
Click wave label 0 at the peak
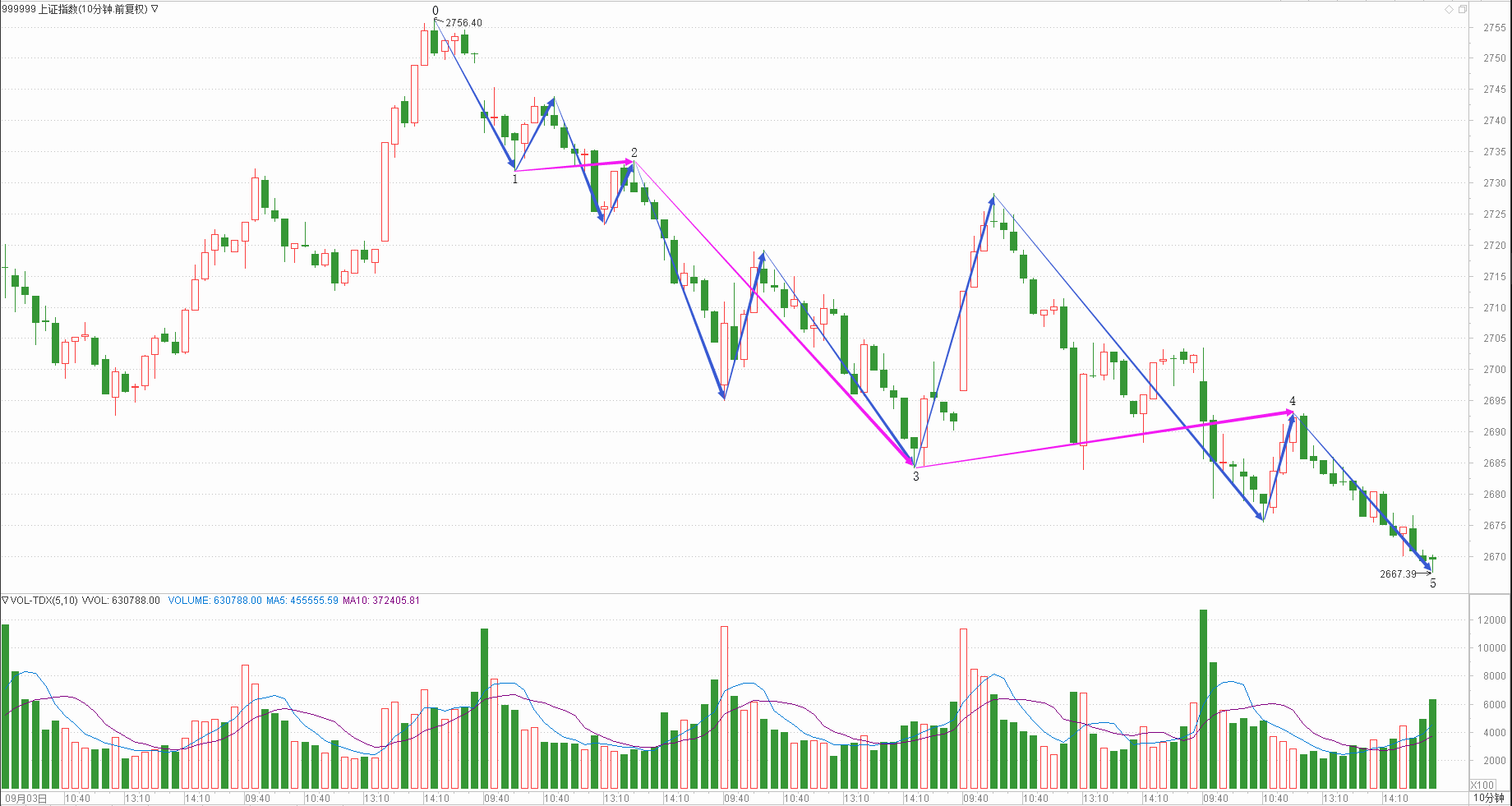pyautogui.click(x=436, y=11)
